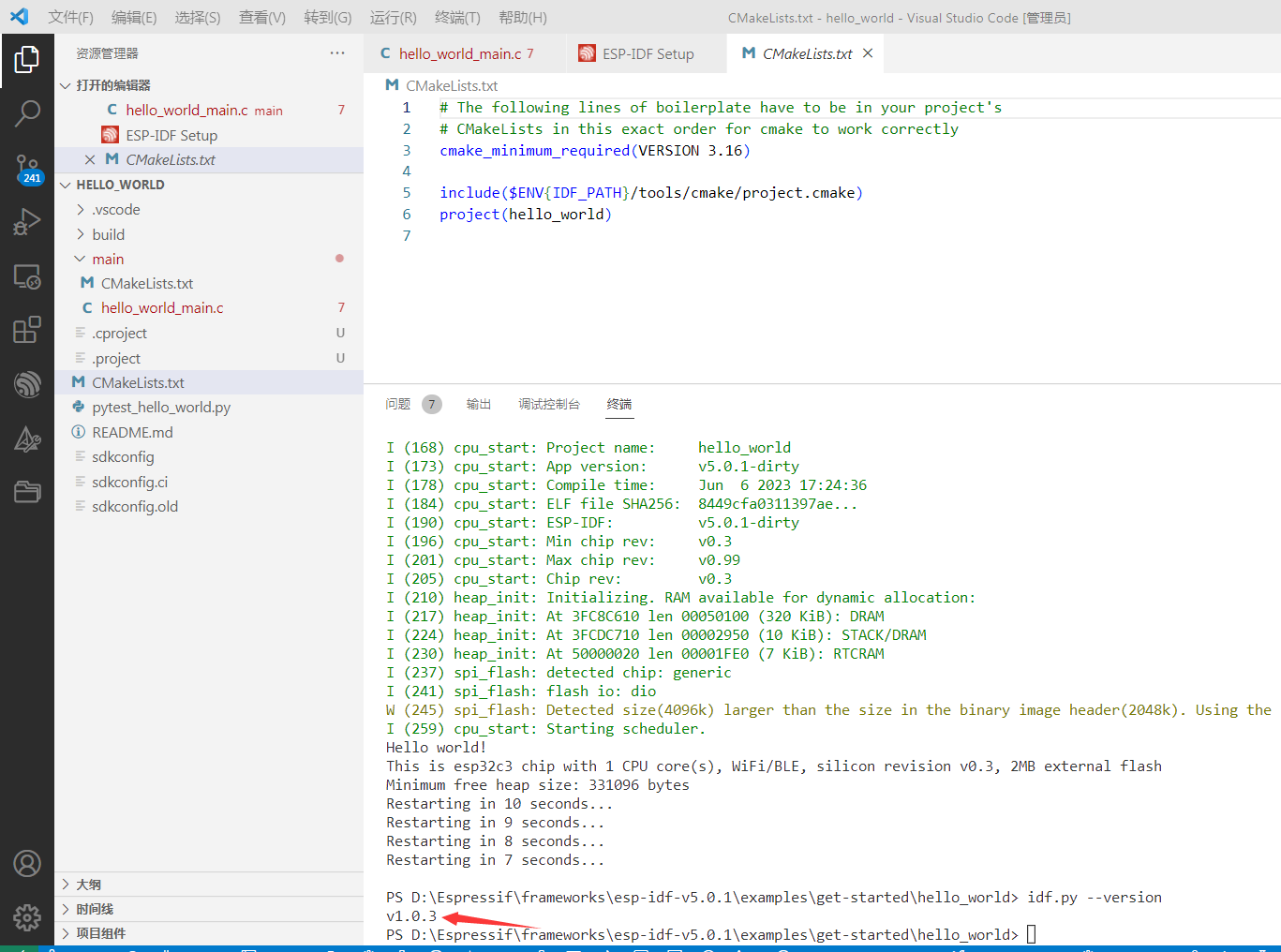The height and width of the screenshot is (952, 1281).
Task: Switch to 问题 panel tab
Action: [398, 404]
